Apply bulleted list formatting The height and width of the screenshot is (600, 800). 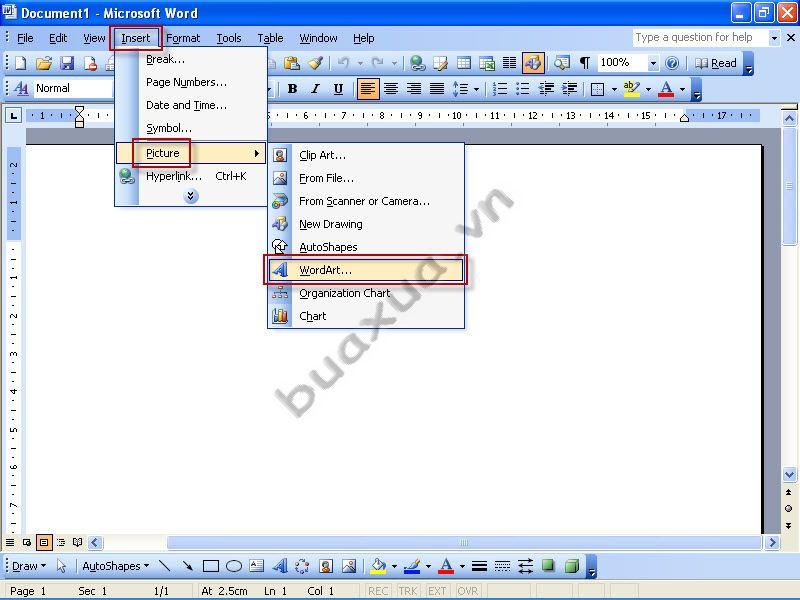[522, 89]
